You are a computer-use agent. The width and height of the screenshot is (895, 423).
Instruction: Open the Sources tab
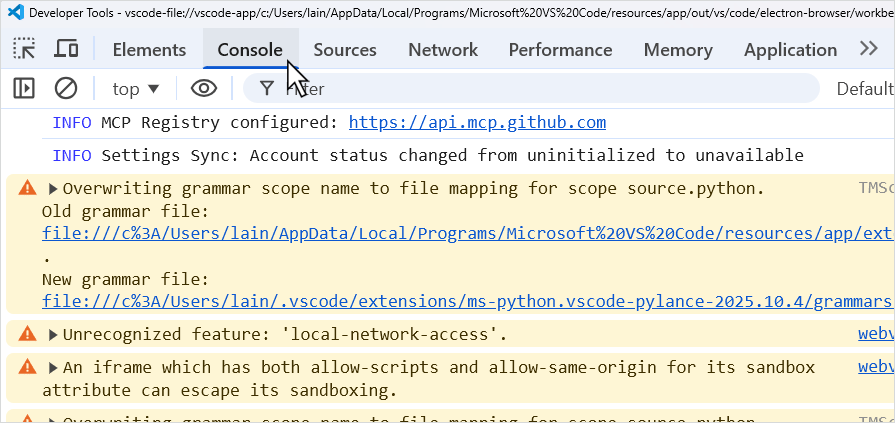tap(345, 50)
